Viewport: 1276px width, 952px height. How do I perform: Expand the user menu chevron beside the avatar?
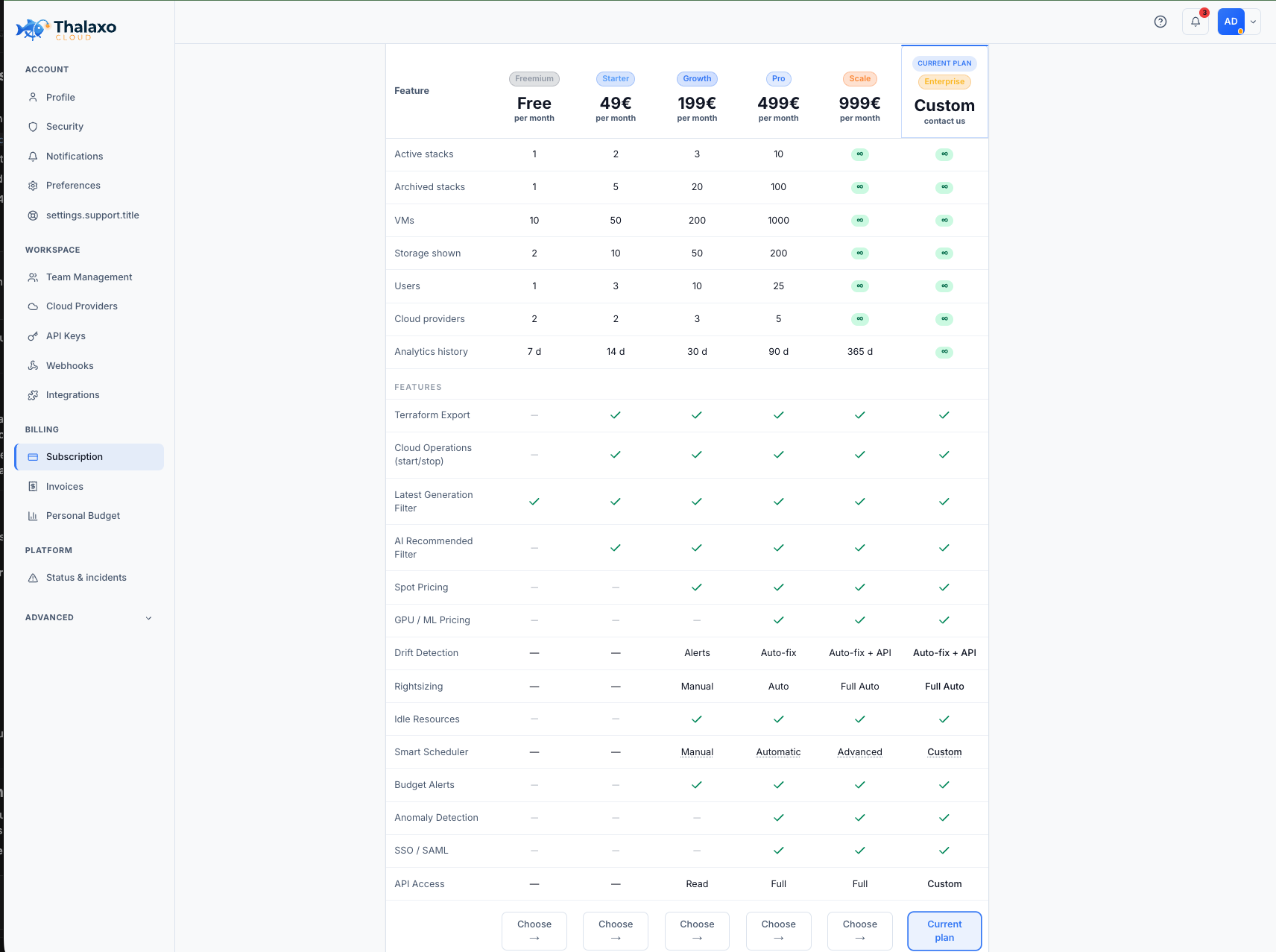[x=1254, y=22]
